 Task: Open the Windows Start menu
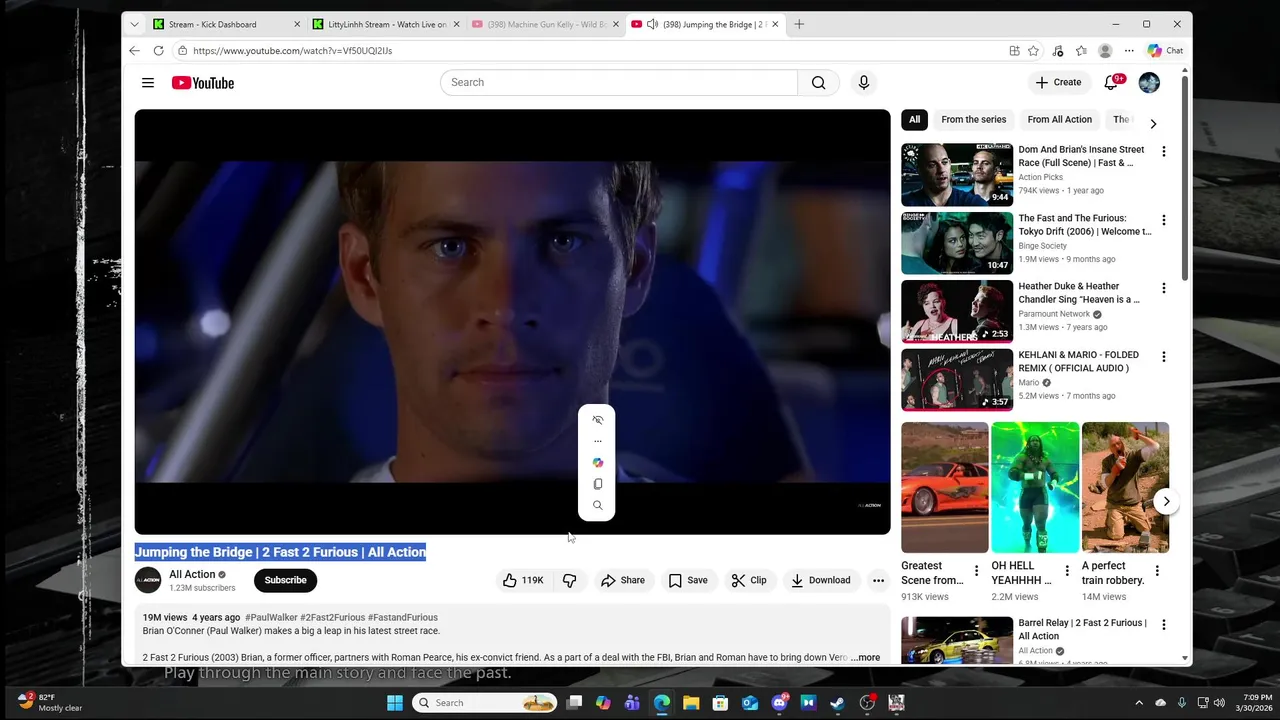(x=395, y=703)
